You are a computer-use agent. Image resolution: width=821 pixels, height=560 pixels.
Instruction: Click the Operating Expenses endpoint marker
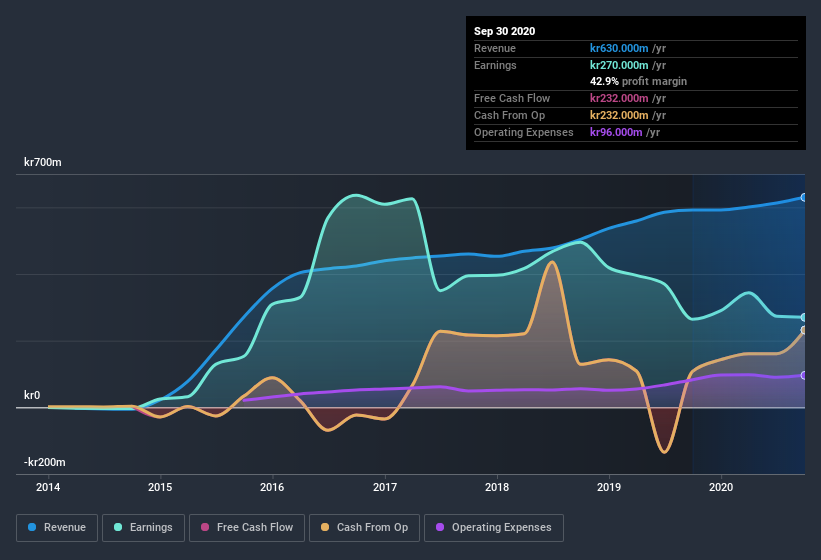point(804,375)
